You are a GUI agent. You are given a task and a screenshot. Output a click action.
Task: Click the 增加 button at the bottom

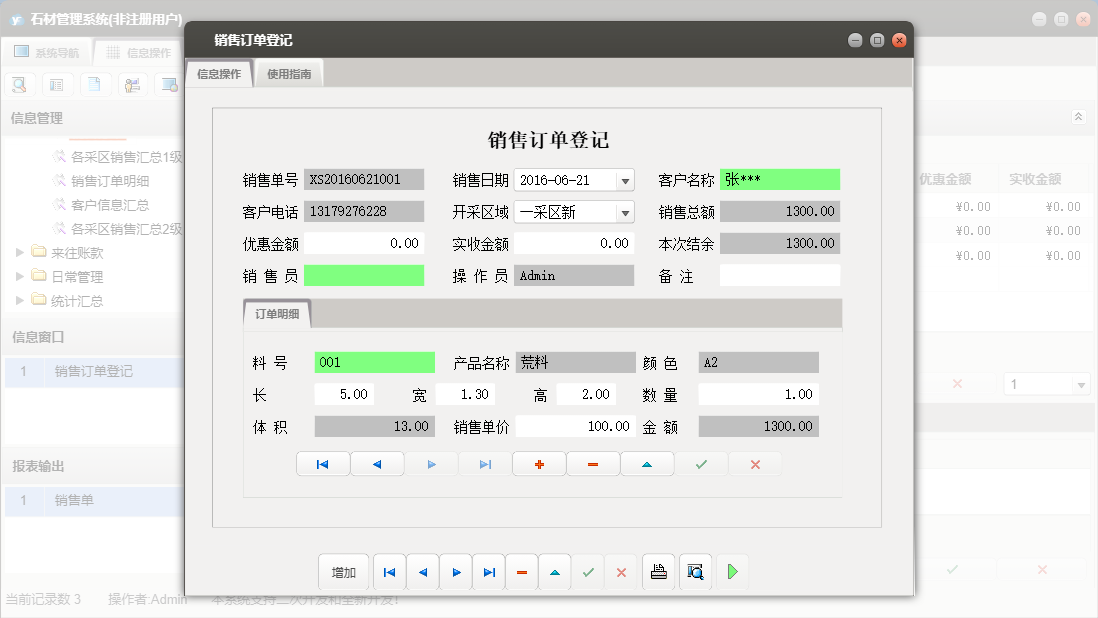343,571
